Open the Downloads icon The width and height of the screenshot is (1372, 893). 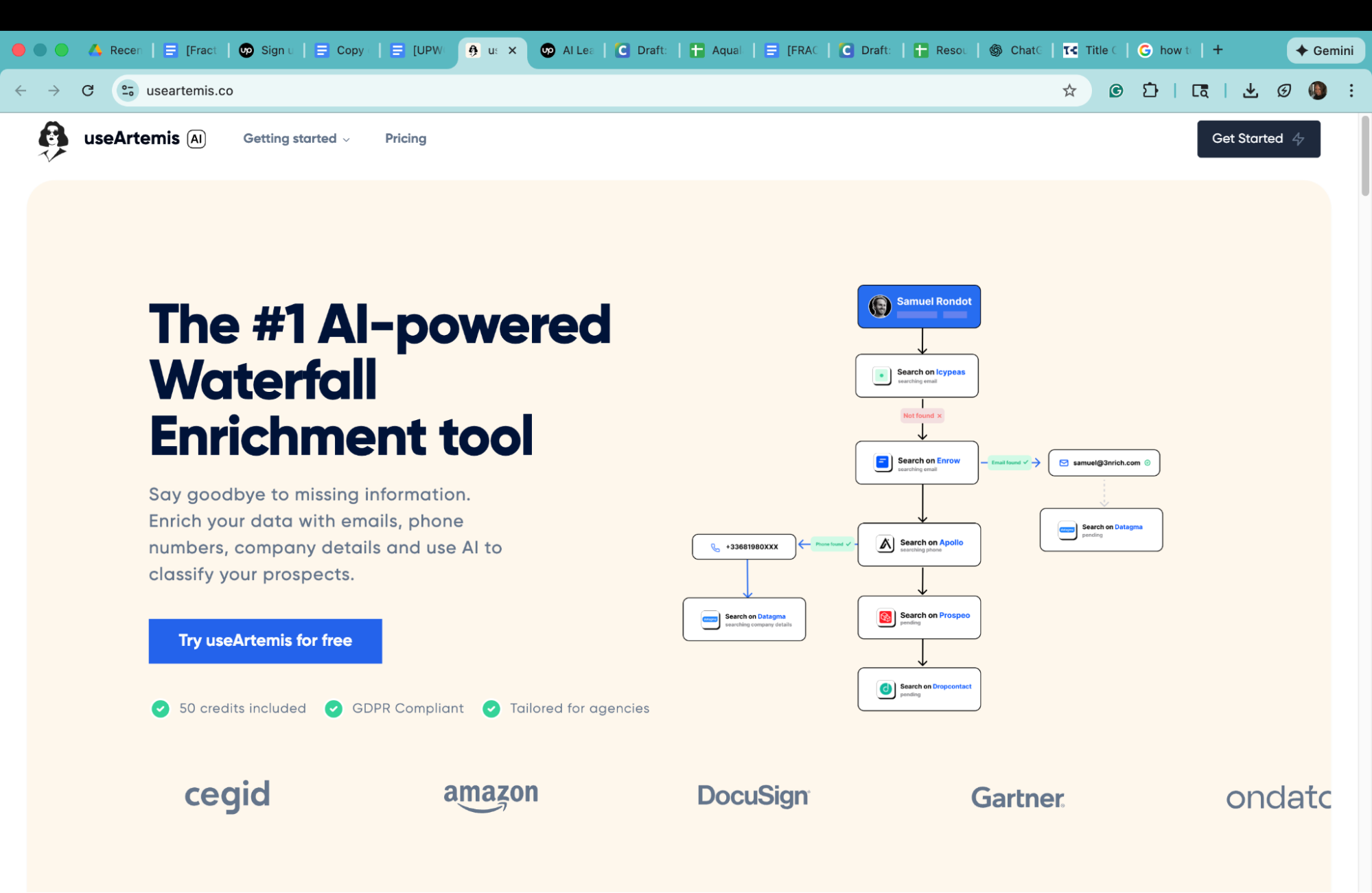coord(1250,91)
